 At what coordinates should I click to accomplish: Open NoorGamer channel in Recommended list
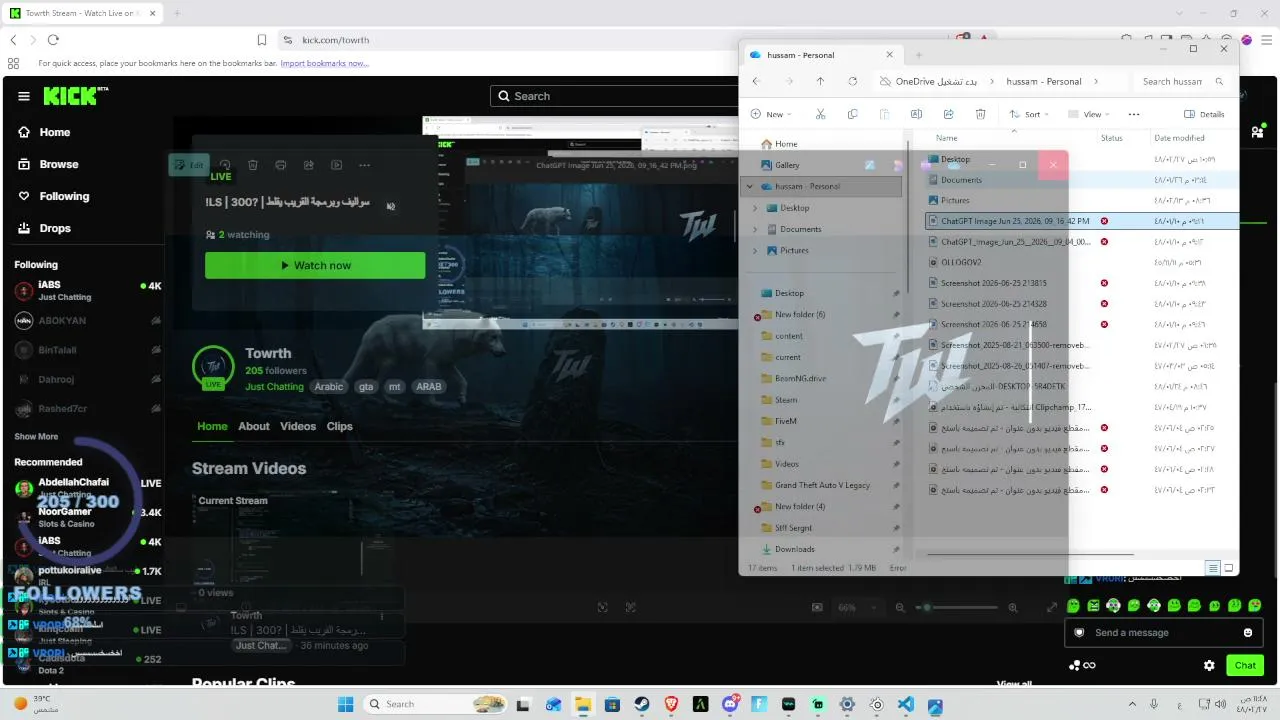(x=88, y=515)
